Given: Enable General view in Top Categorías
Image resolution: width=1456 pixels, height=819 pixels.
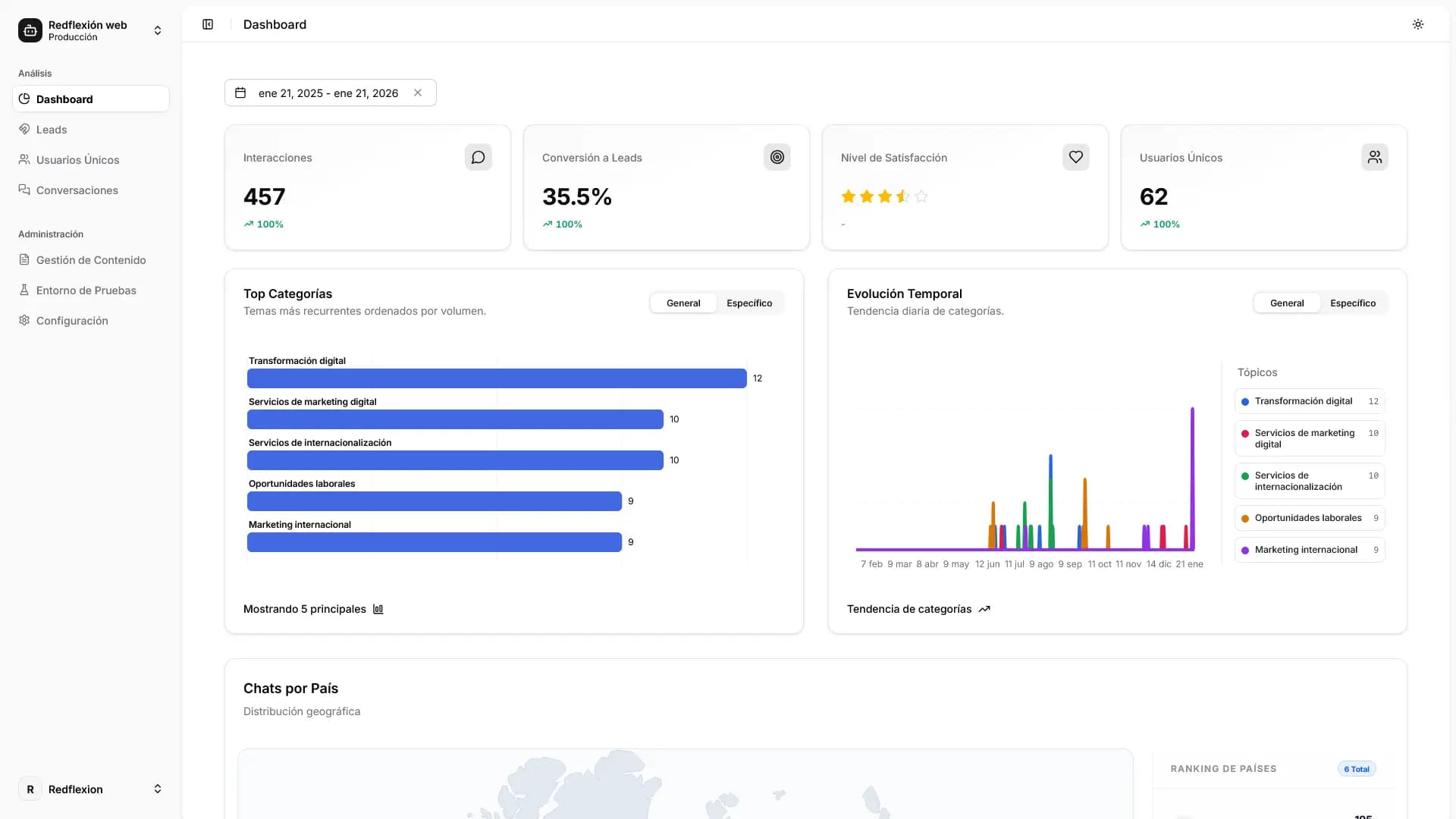Looking at the screenshot, I should coord(682,303).
